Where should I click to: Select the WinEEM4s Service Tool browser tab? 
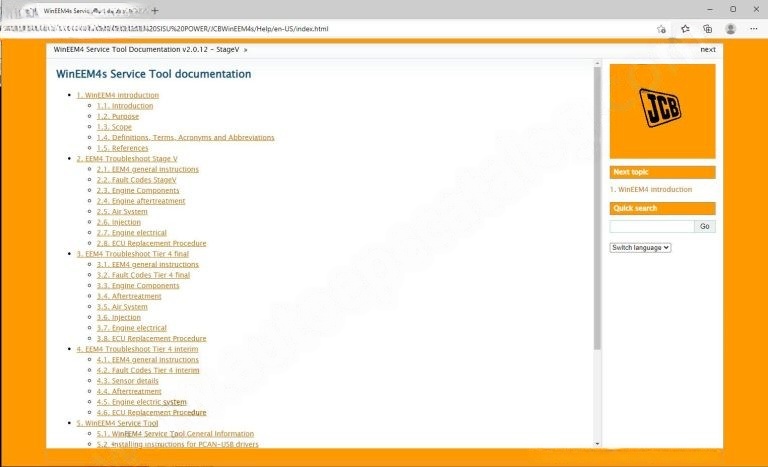tap(86, 10)
